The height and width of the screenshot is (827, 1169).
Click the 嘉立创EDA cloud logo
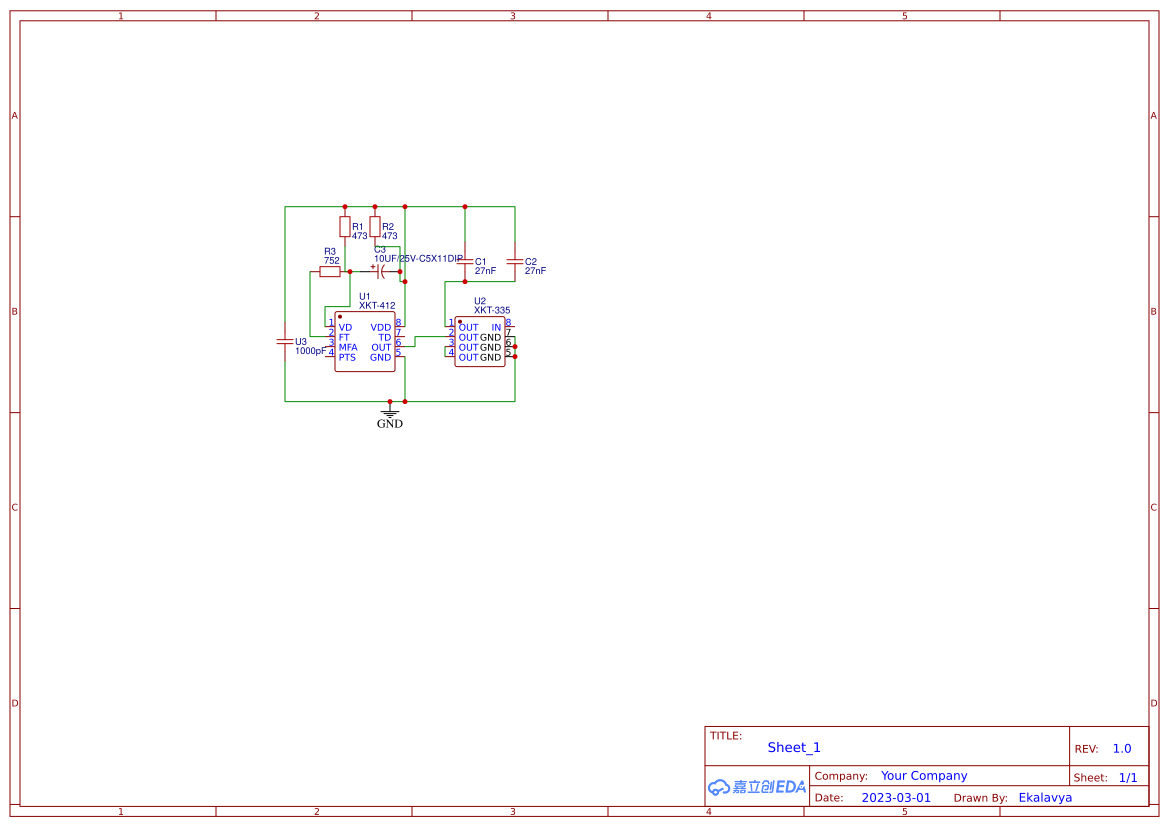coord(756,787)
